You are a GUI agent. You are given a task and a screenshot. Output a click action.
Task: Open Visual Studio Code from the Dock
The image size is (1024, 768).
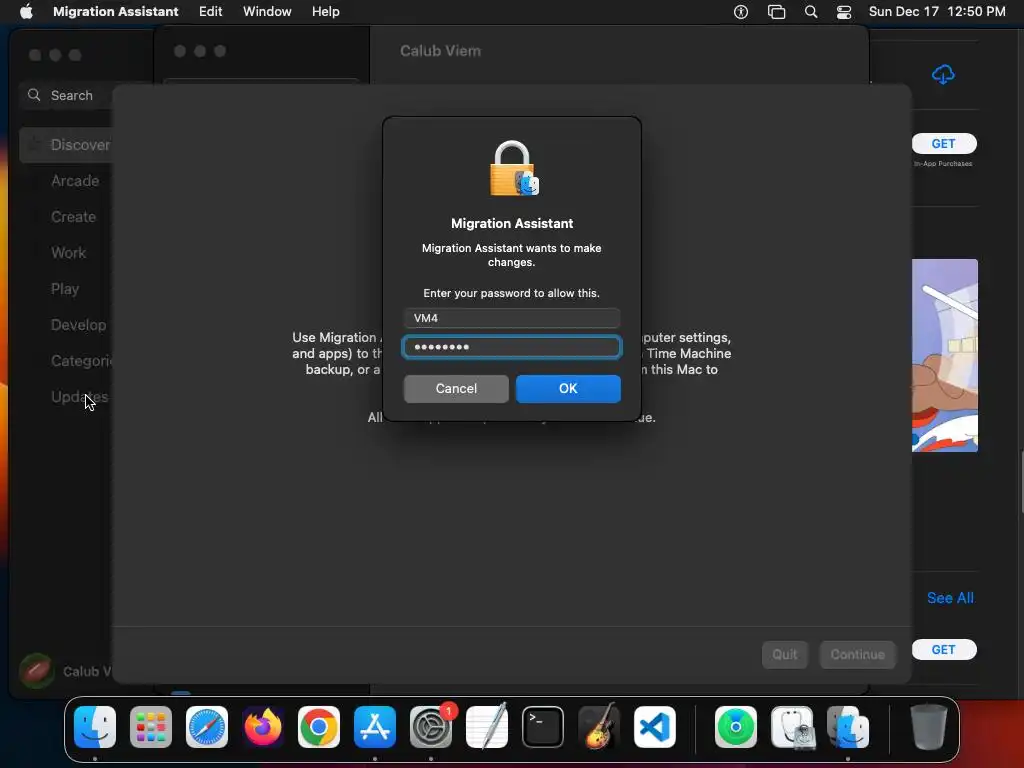tap(654, 727)
